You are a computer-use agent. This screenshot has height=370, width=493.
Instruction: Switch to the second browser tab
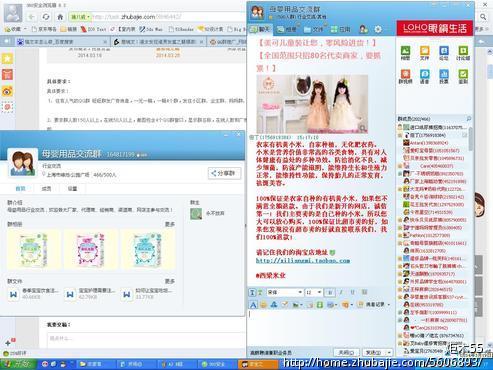click(x=157, y=42)
